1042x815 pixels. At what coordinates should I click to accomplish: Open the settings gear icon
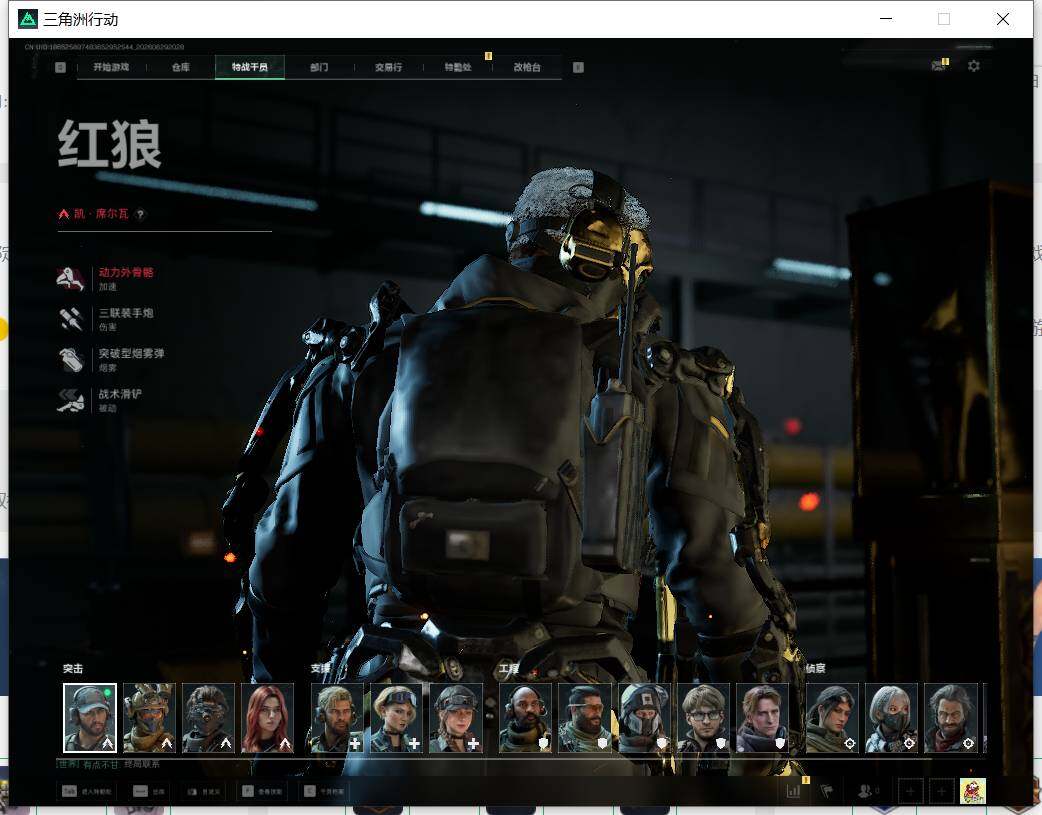(974, 66)
